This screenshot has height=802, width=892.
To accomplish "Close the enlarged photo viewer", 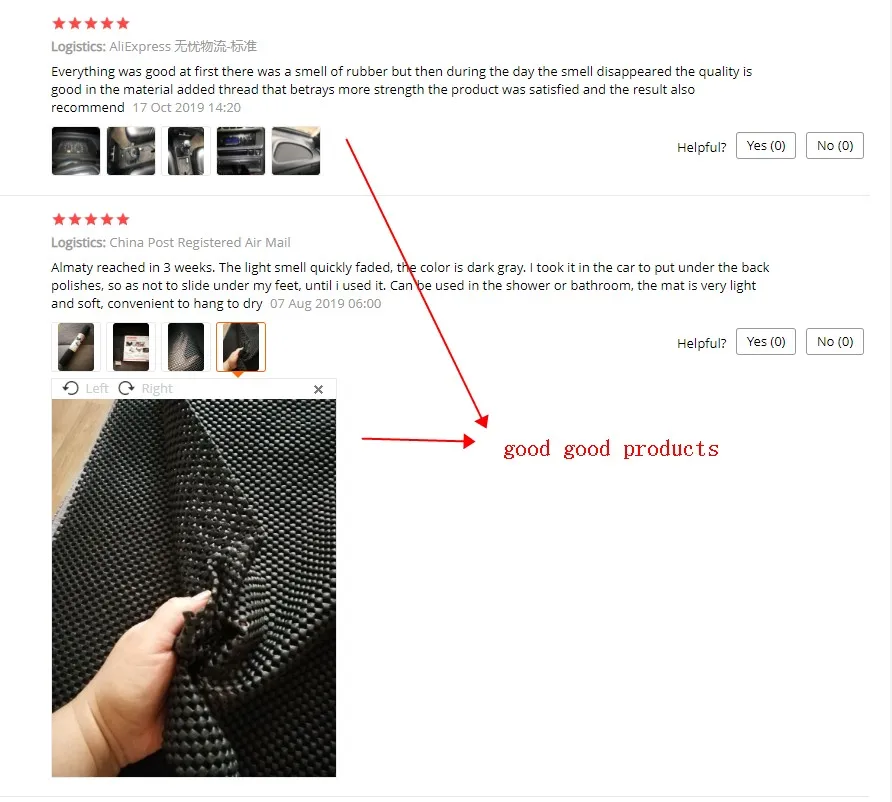I will point(319,389).
